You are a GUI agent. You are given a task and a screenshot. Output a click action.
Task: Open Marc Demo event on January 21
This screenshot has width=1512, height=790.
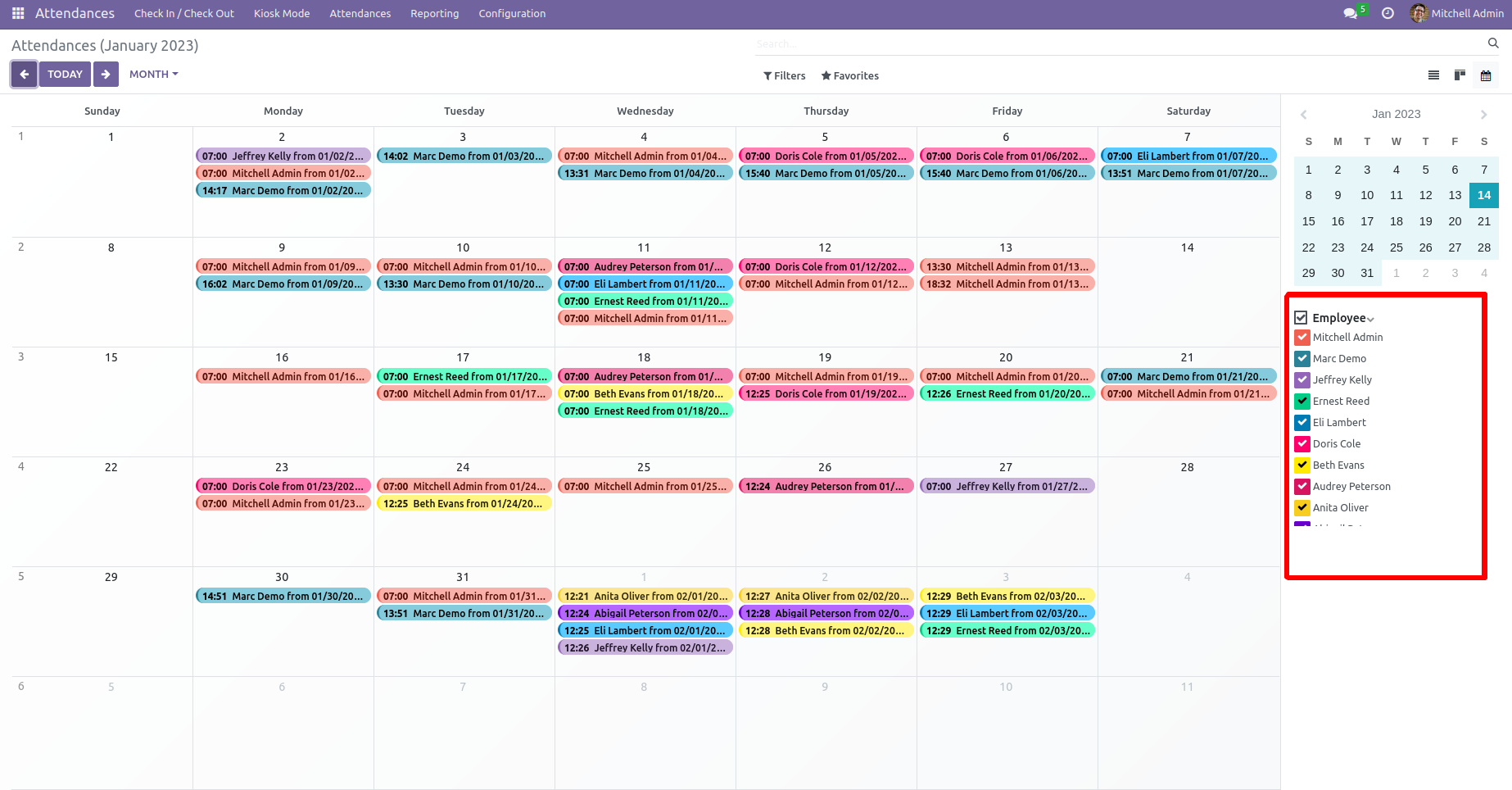1188,376
